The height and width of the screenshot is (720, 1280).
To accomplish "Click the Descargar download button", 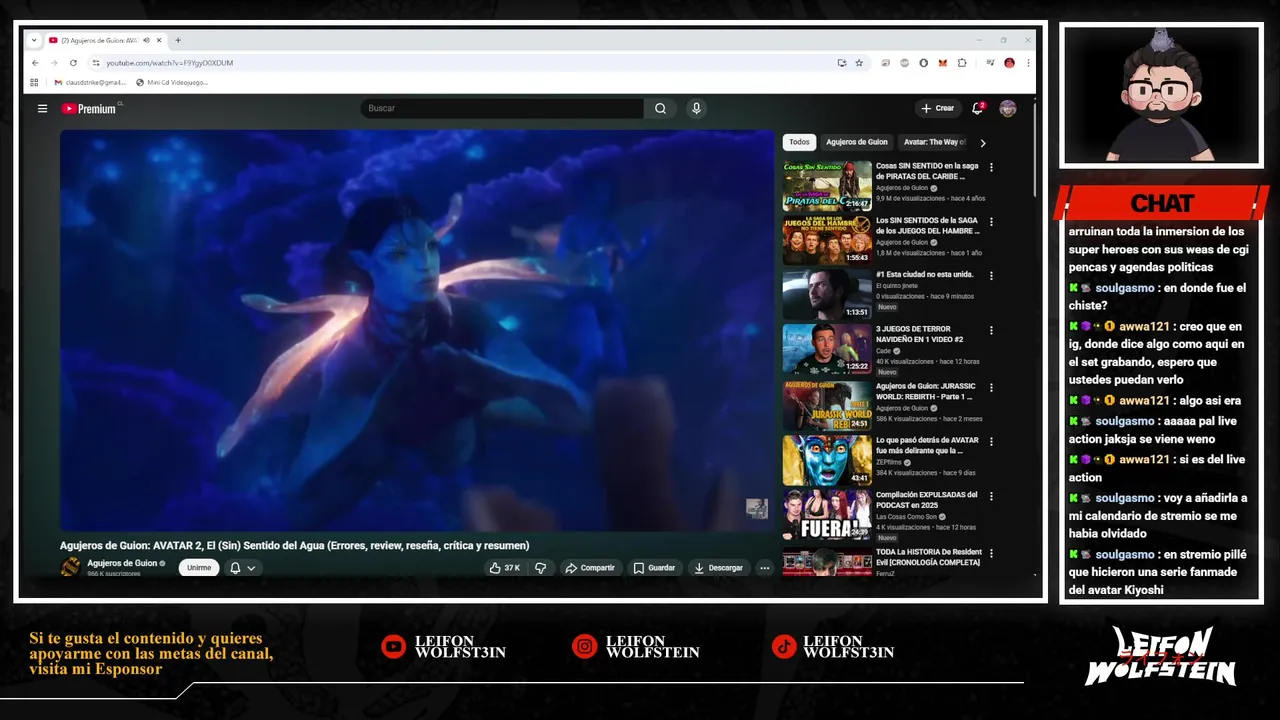I will click(718, 568).
